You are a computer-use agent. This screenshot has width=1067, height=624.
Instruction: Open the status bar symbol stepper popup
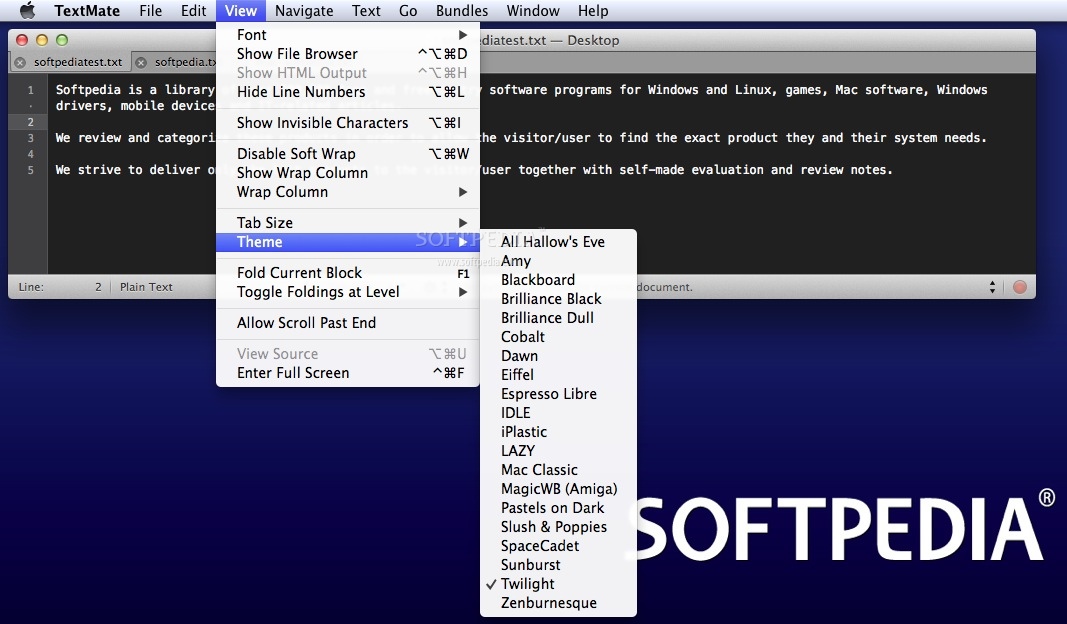pyautogui.click(x=992, y=287)
